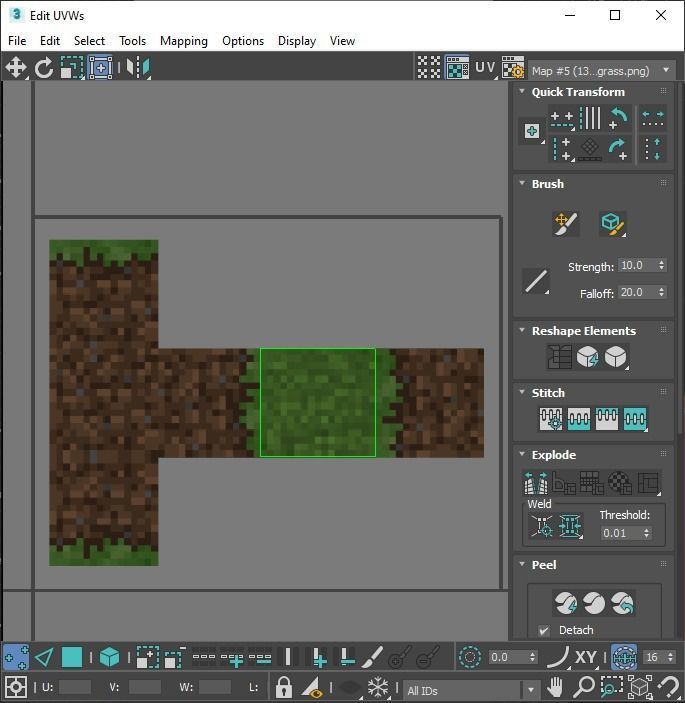
Task: Toggle Soft Selection circle icon
Action: [x=470, y=657]
